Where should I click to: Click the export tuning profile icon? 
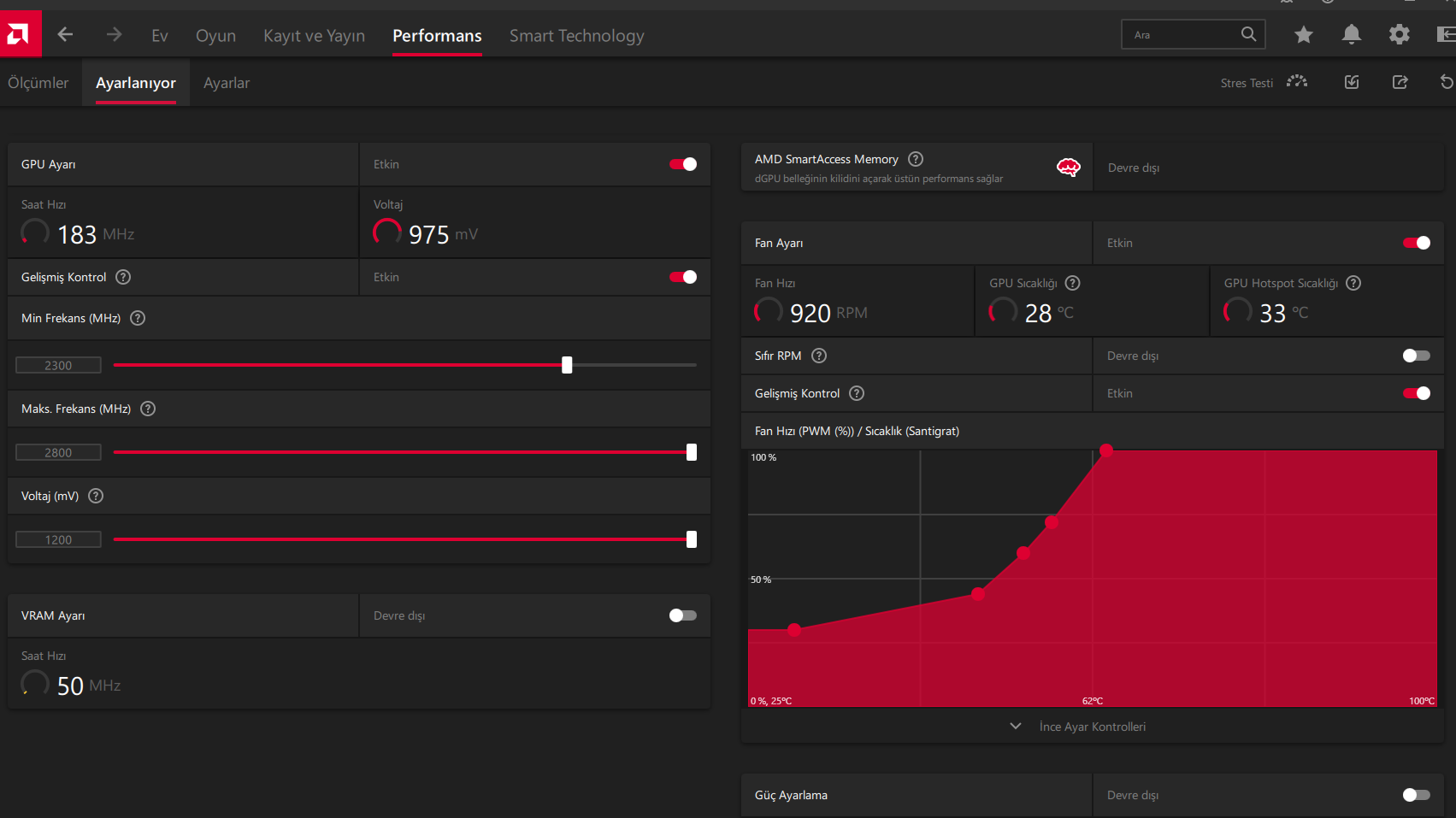click(1400, 82)
